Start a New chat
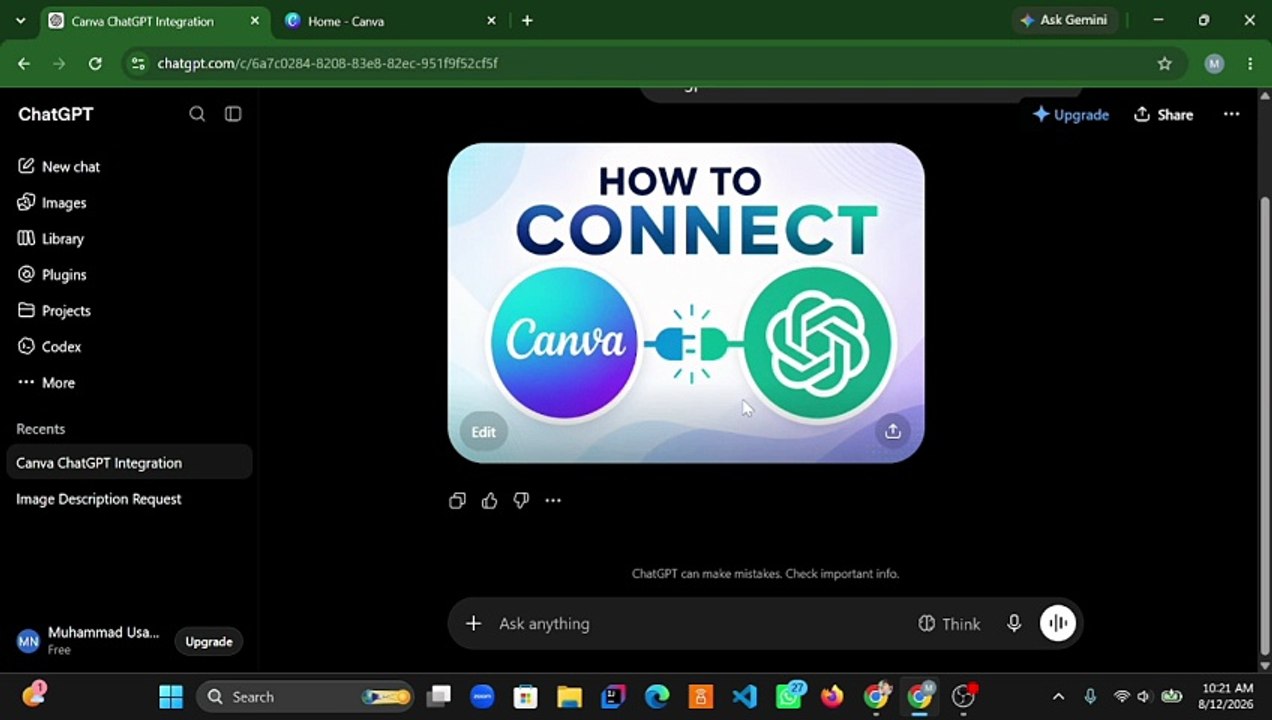 pos(59,166)
